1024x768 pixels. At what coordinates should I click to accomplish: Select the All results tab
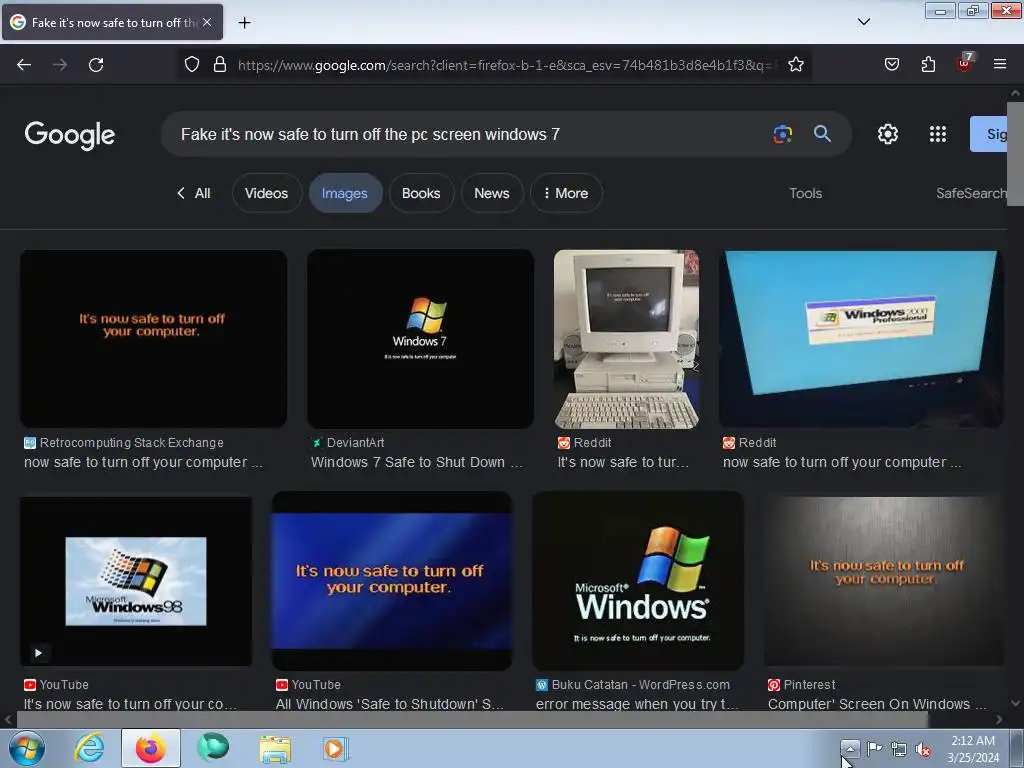tap(193, 193)
